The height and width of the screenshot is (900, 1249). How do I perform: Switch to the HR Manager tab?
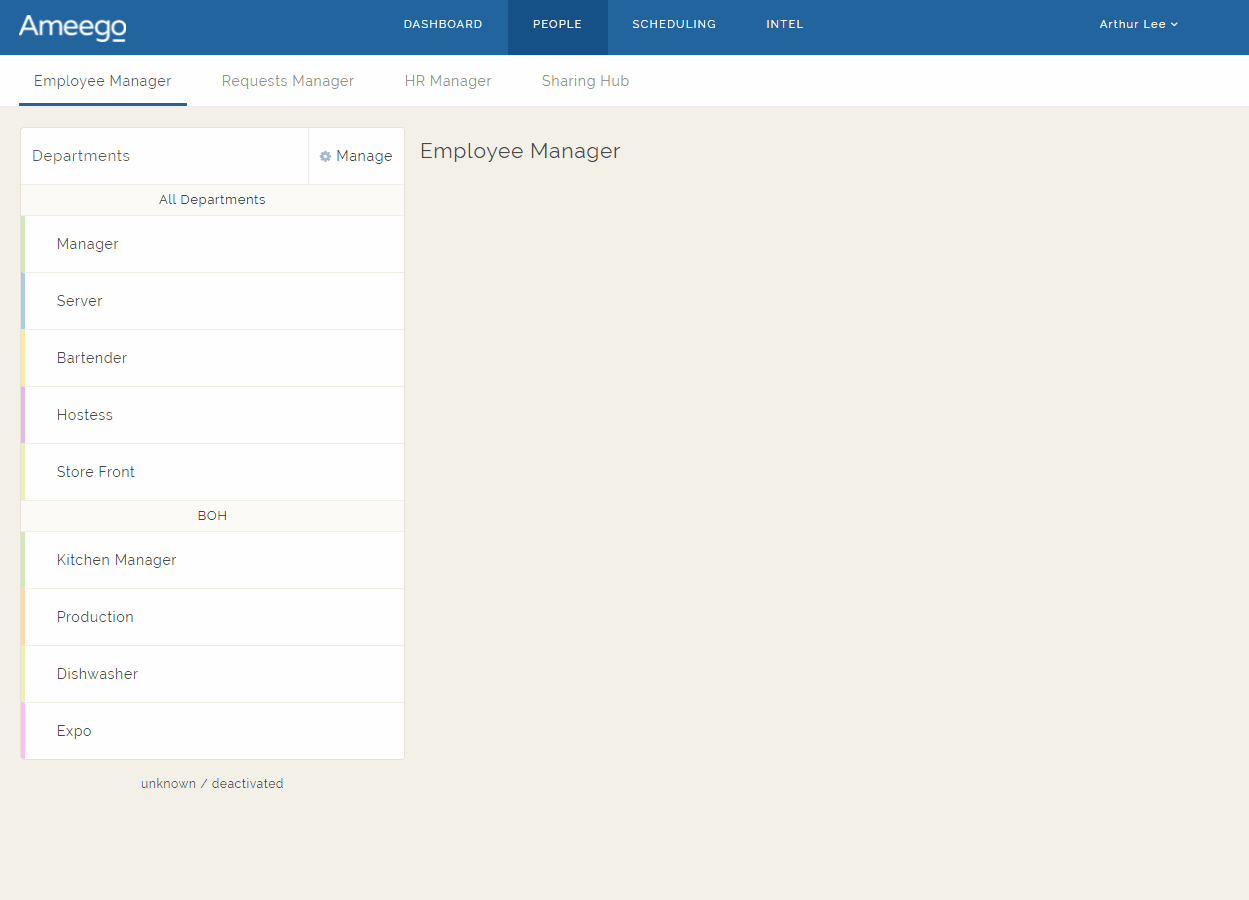point(448,81)
